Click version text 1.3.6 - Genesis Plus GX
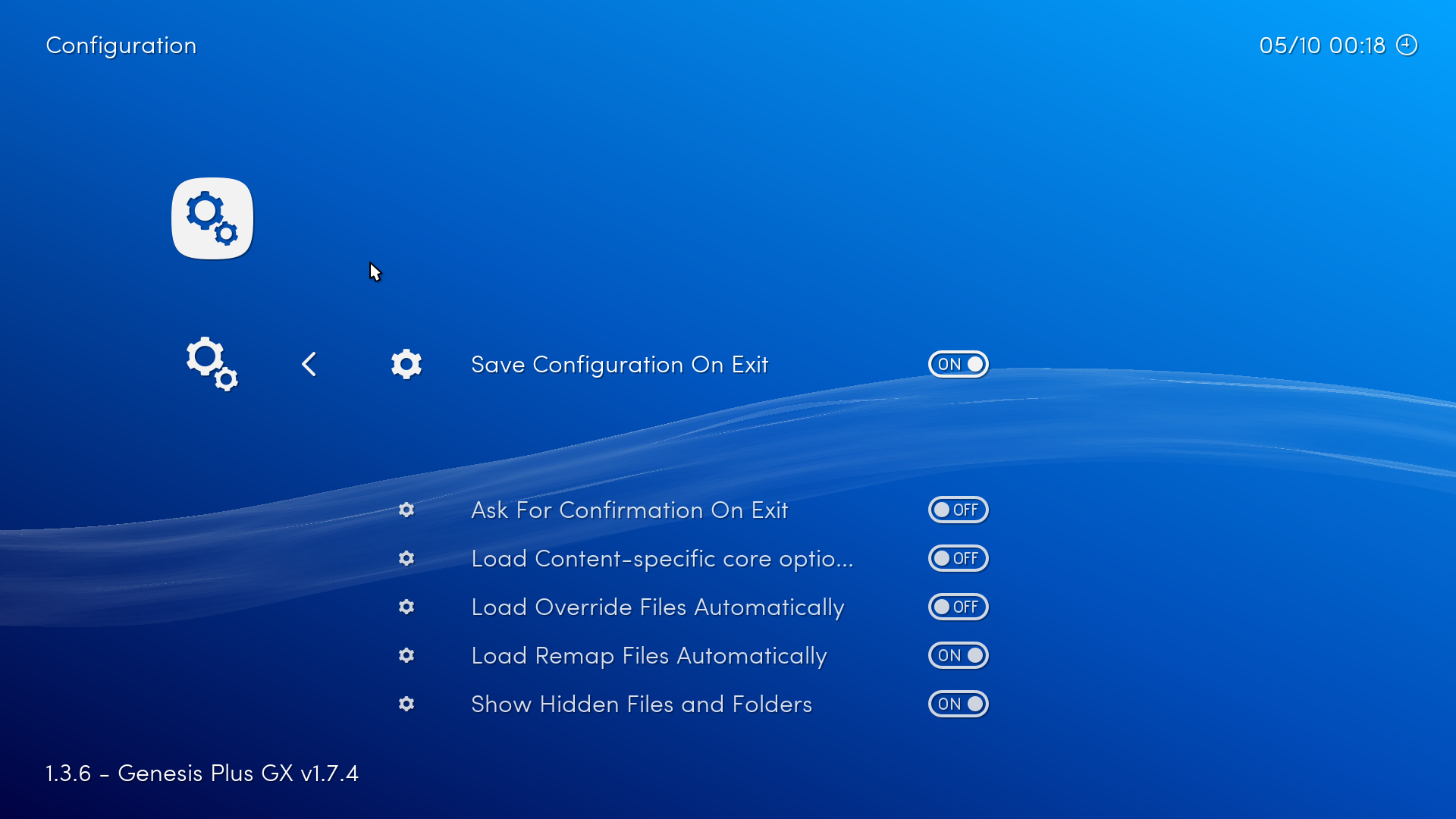 tap(202, 773)
